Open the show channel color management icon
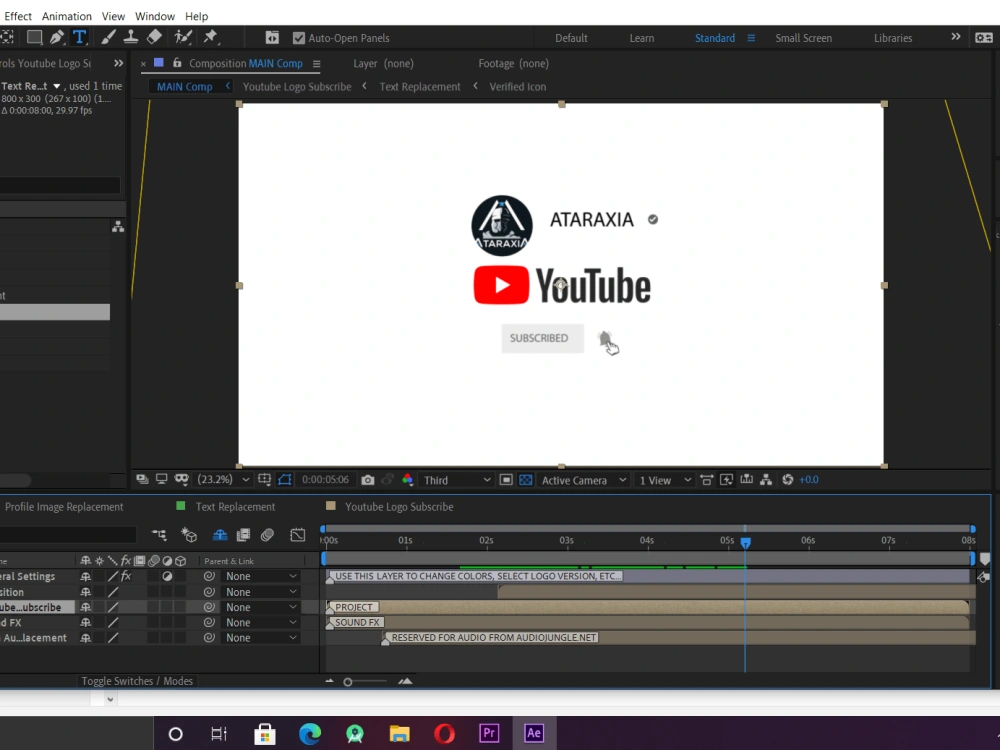The height and width of the screenshot is (750, 1000). [408, 480]
